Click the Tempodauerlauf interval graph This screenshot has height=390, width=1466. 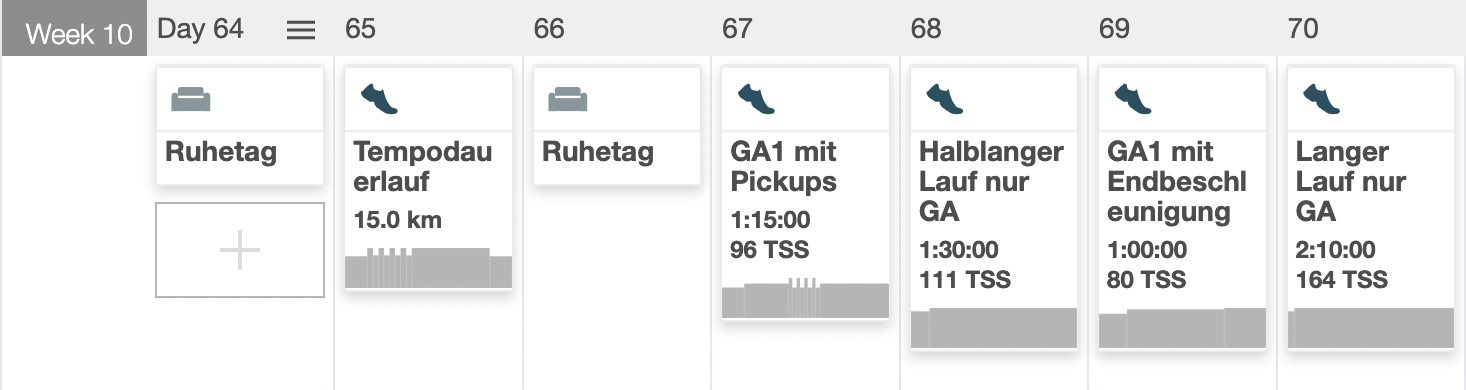(428, 268)
